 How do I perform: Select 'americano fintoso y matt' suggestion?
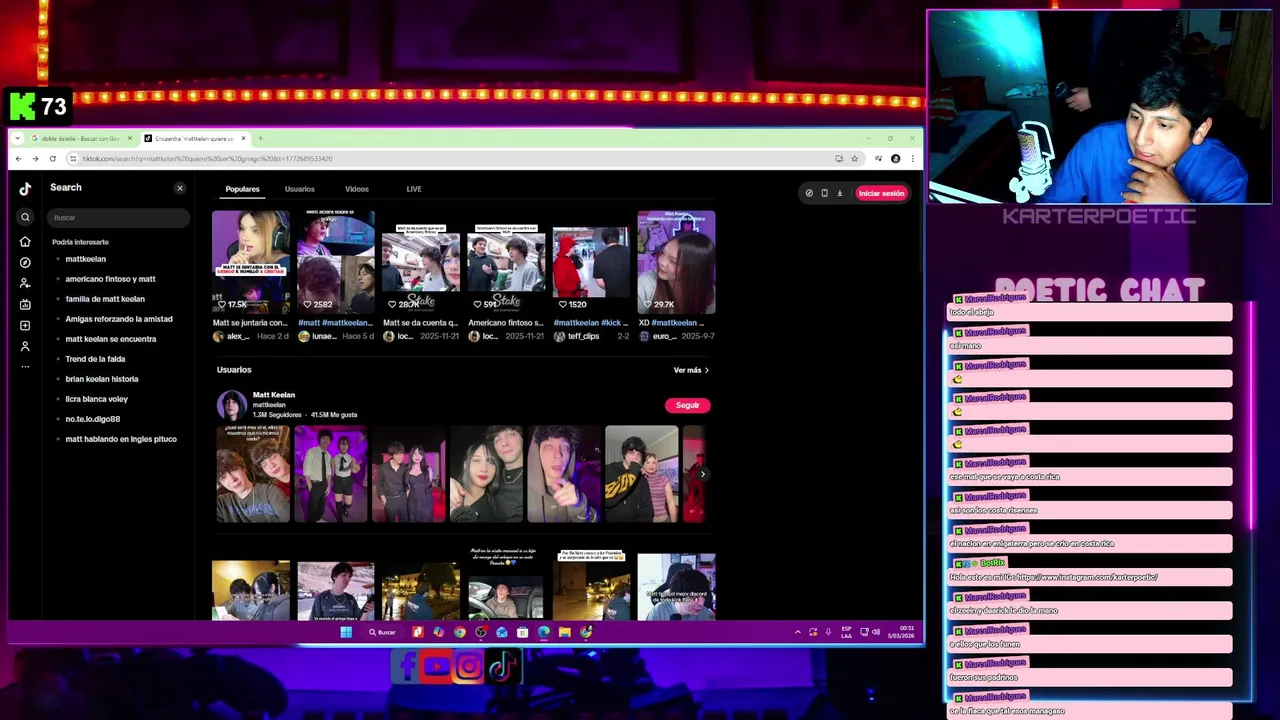coord(110,279)
